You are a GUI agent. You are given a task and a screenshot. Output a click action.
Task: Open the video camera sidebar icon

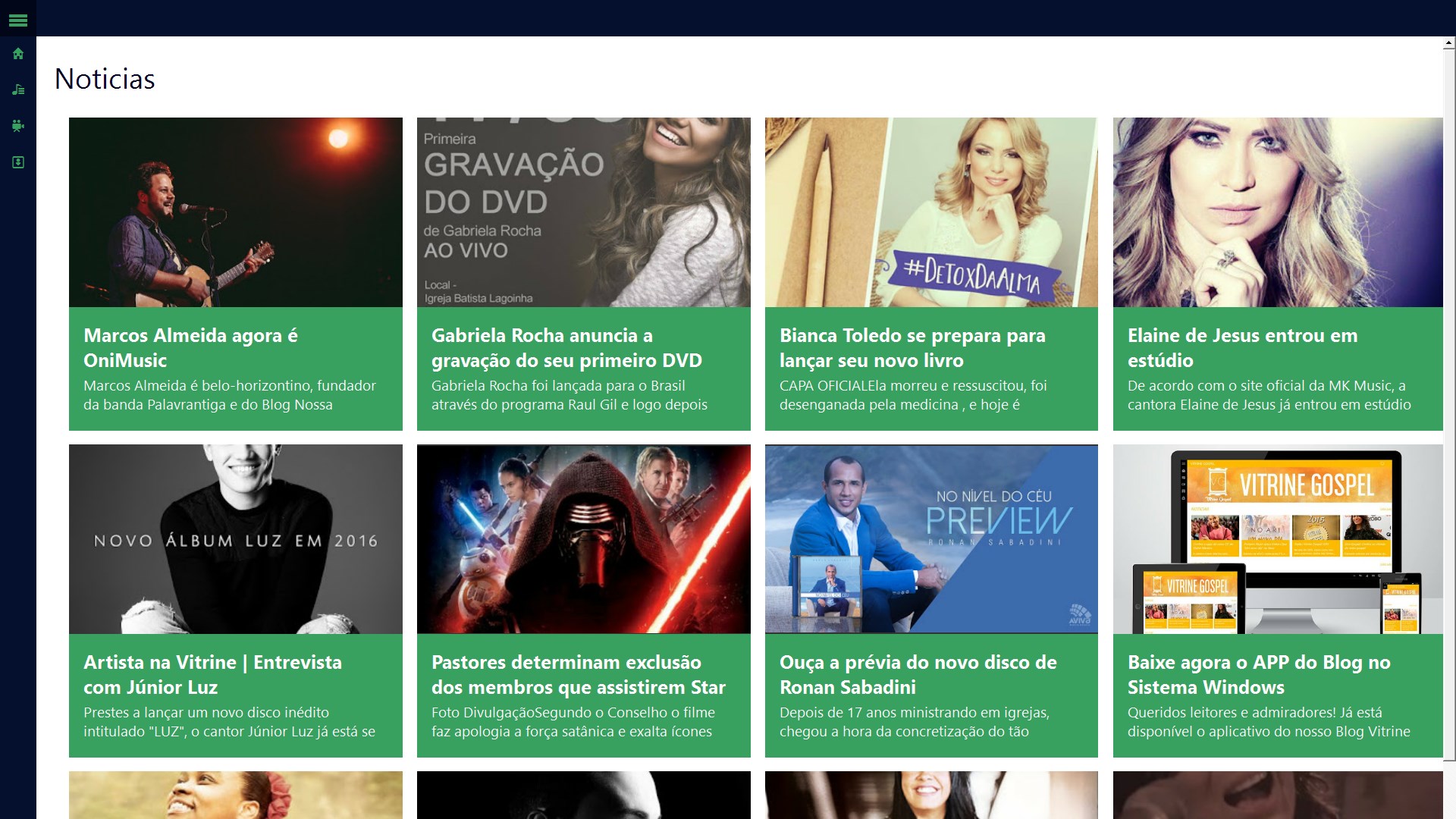pos(18,126)
